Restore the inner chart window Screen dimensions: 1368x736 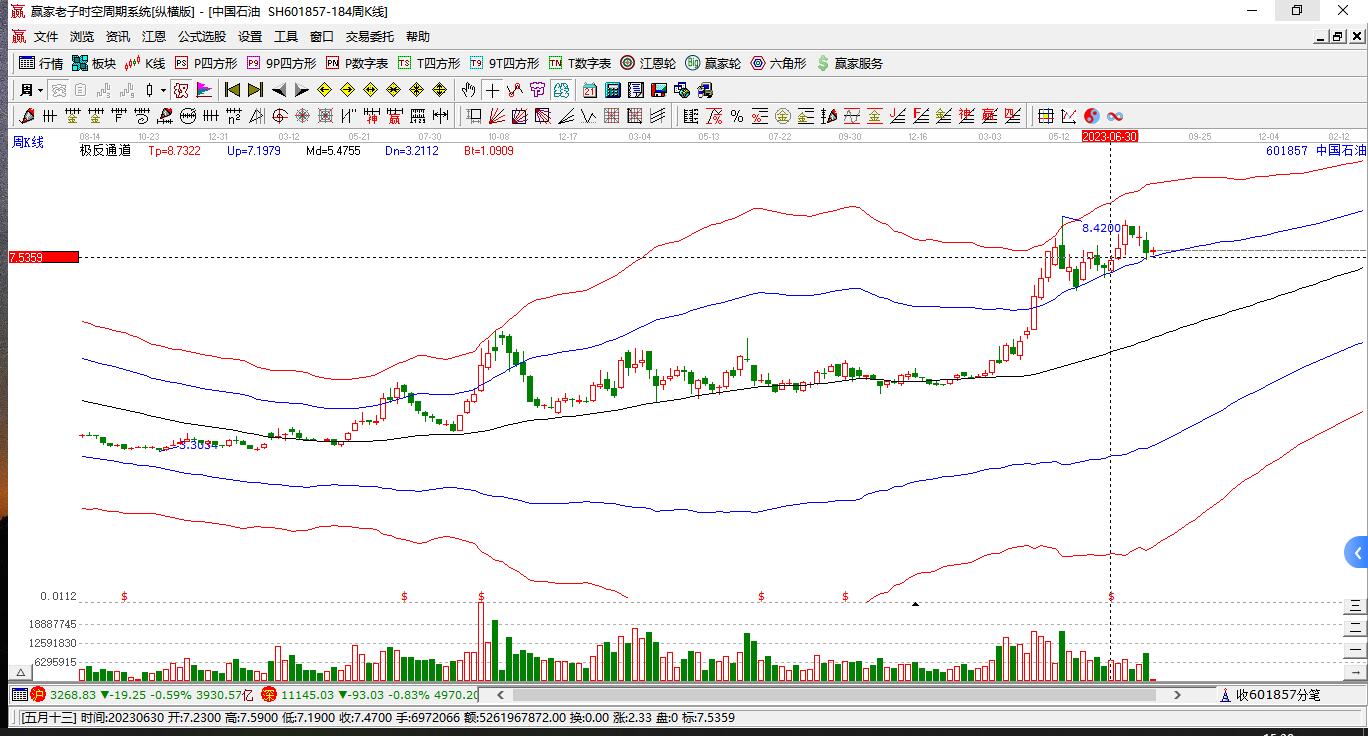1337,37
